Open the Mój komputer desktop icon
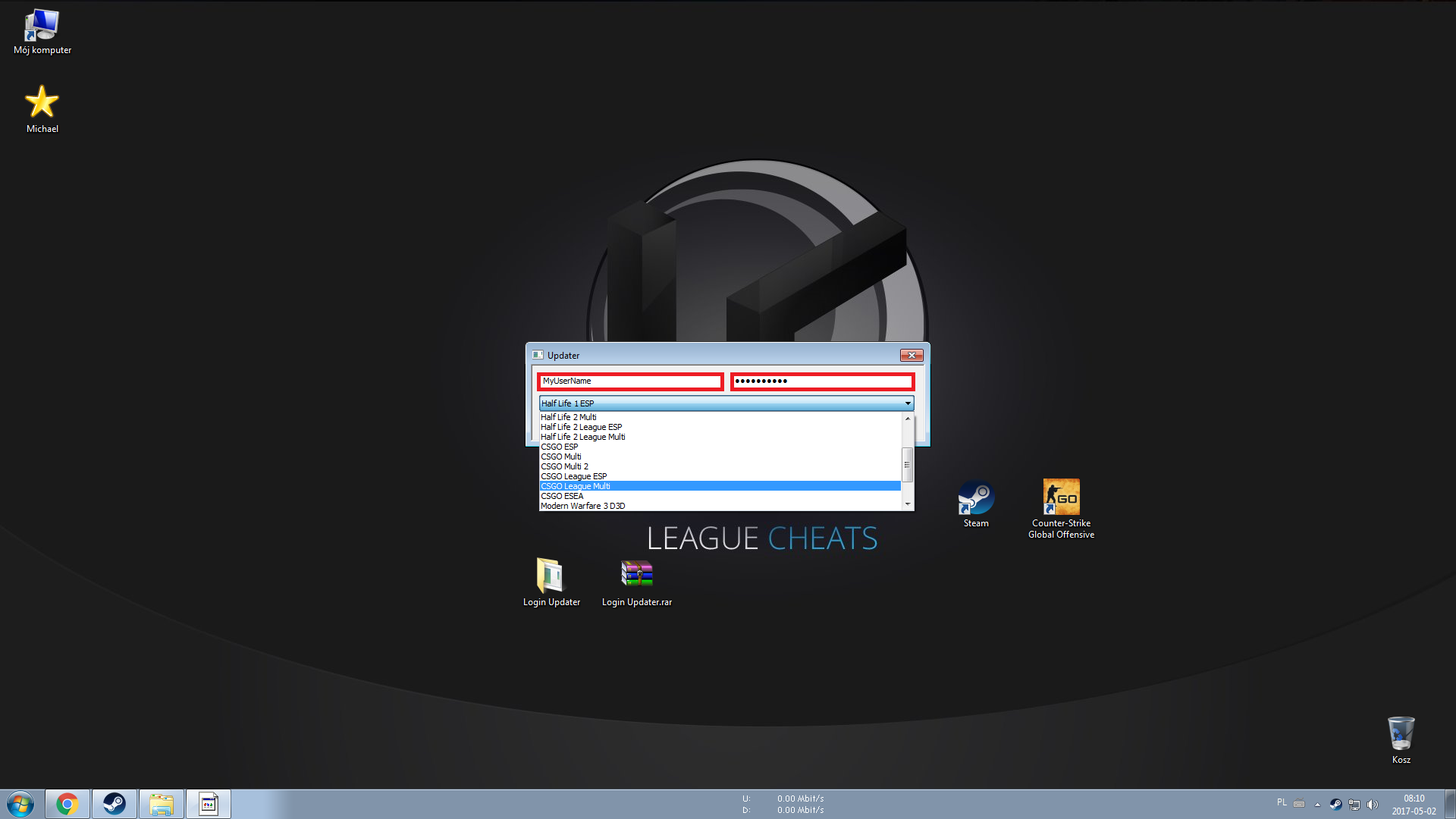 pos(42,32)
